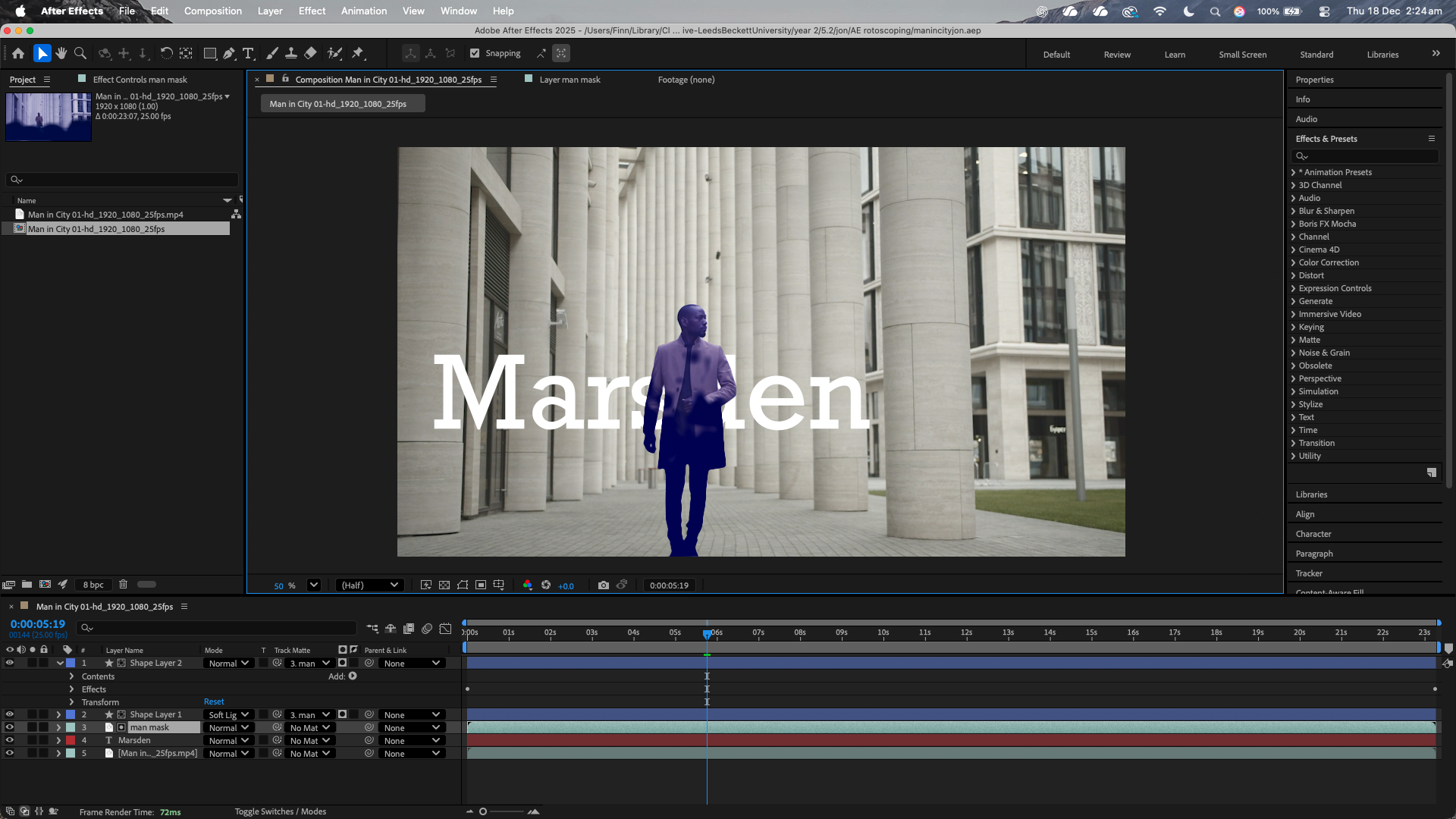
Task: Click the red label swatch on Marsden layer
Action: (71, 741)
